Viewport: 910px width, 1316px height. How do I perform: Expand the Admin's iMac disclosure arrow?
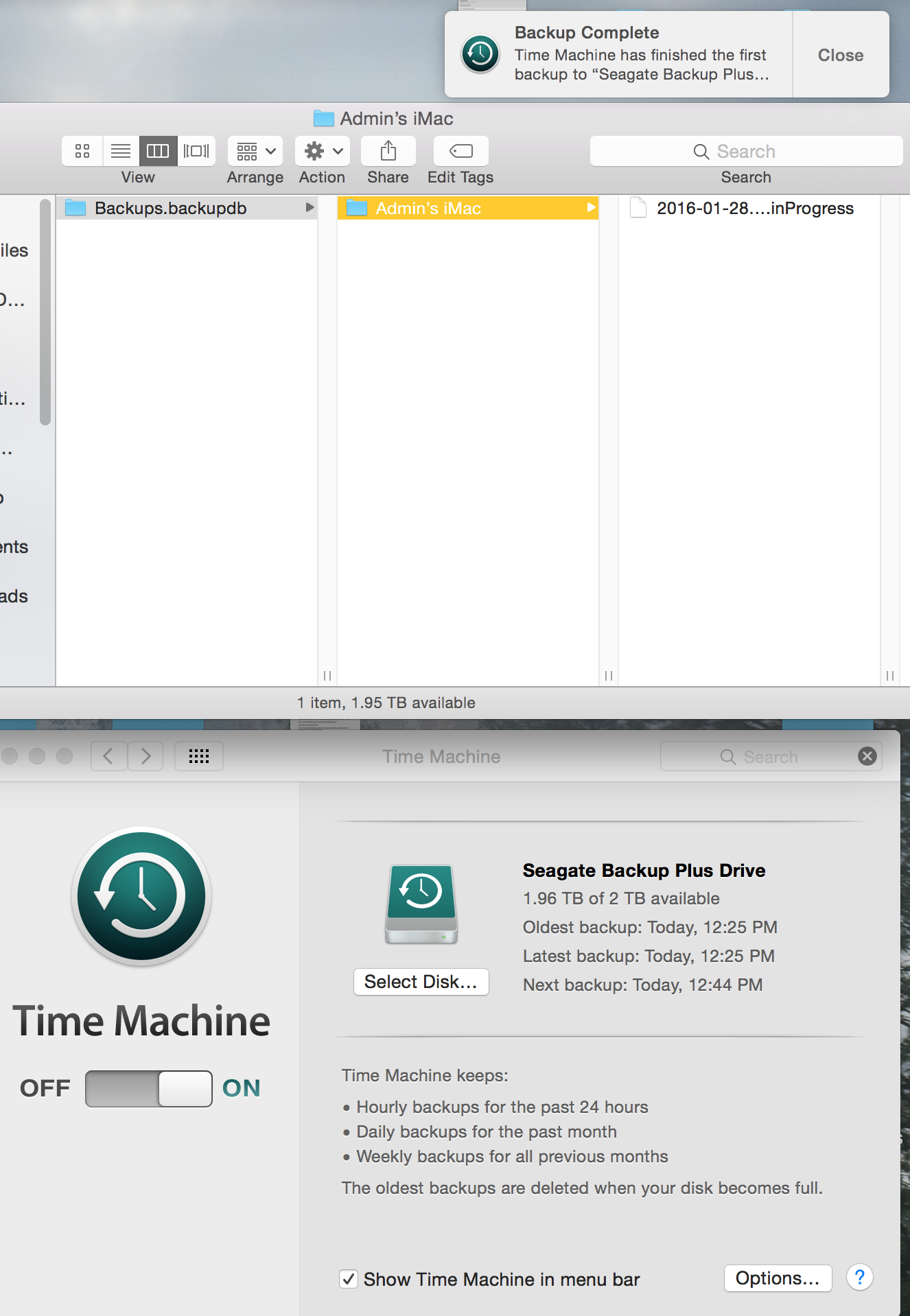point(590,207)
